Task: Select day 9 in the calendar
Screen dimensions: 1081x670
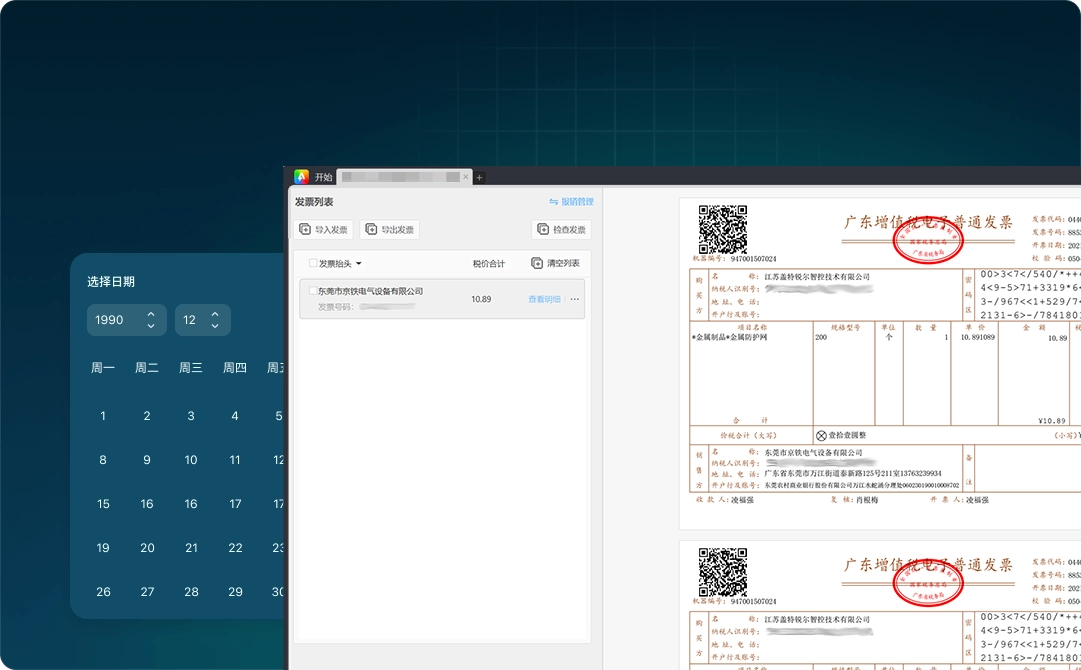Action: (147, 460)
